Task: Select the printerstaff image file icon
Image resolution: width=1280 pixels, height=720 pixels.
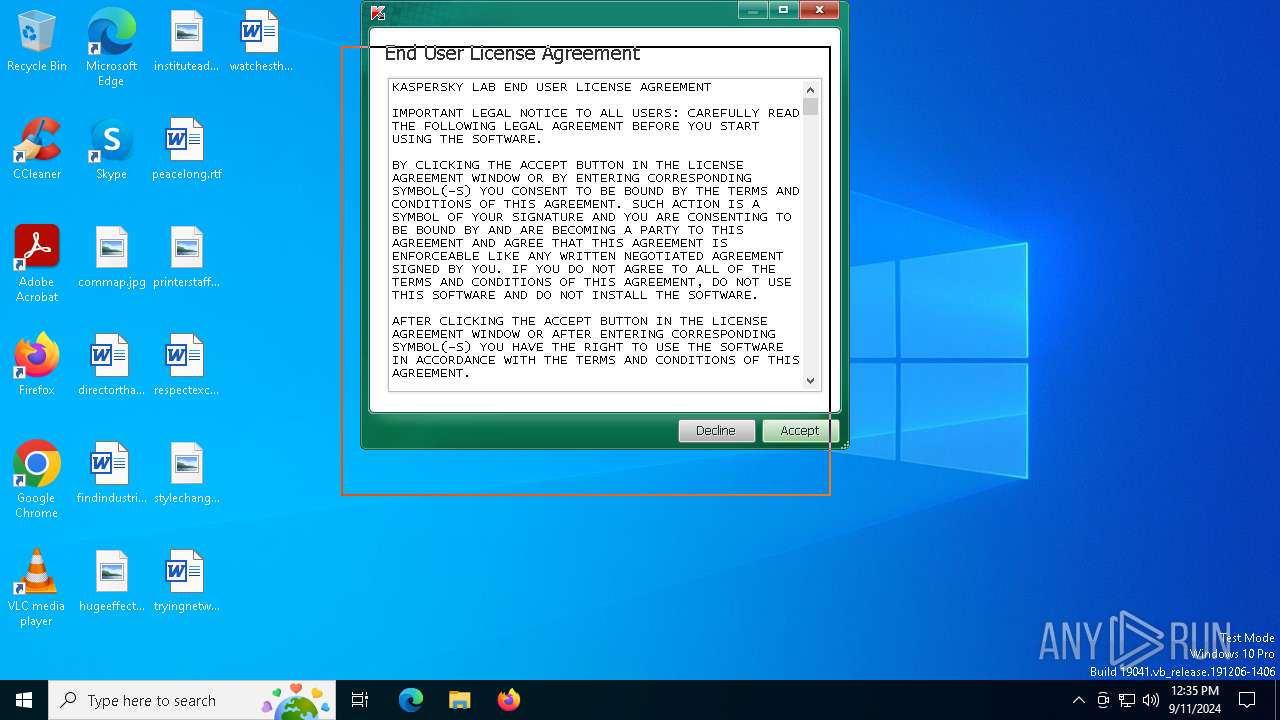Action: (x=186, y=258)
